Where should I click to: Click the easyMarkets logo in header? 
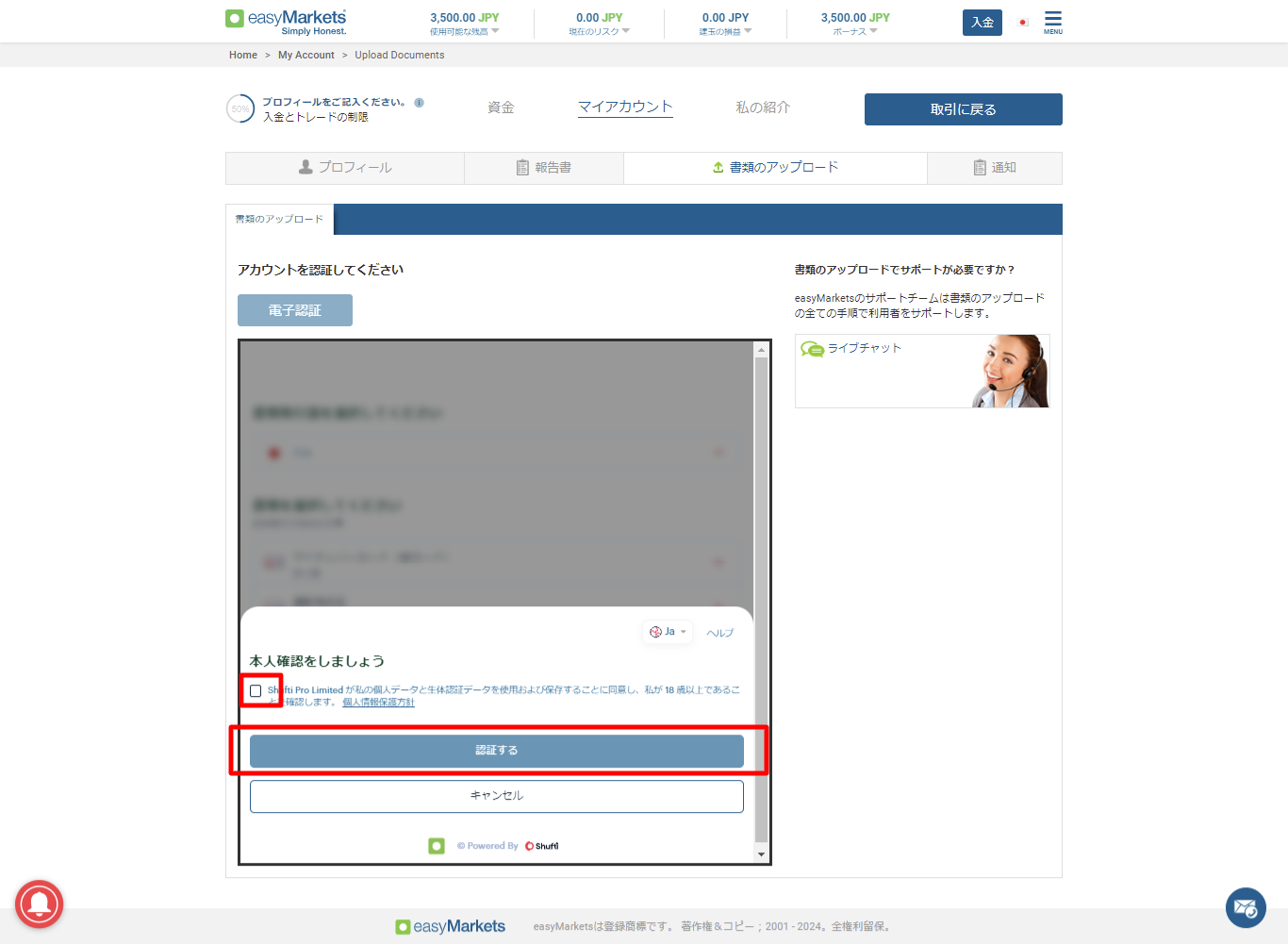tap(286, 22)
